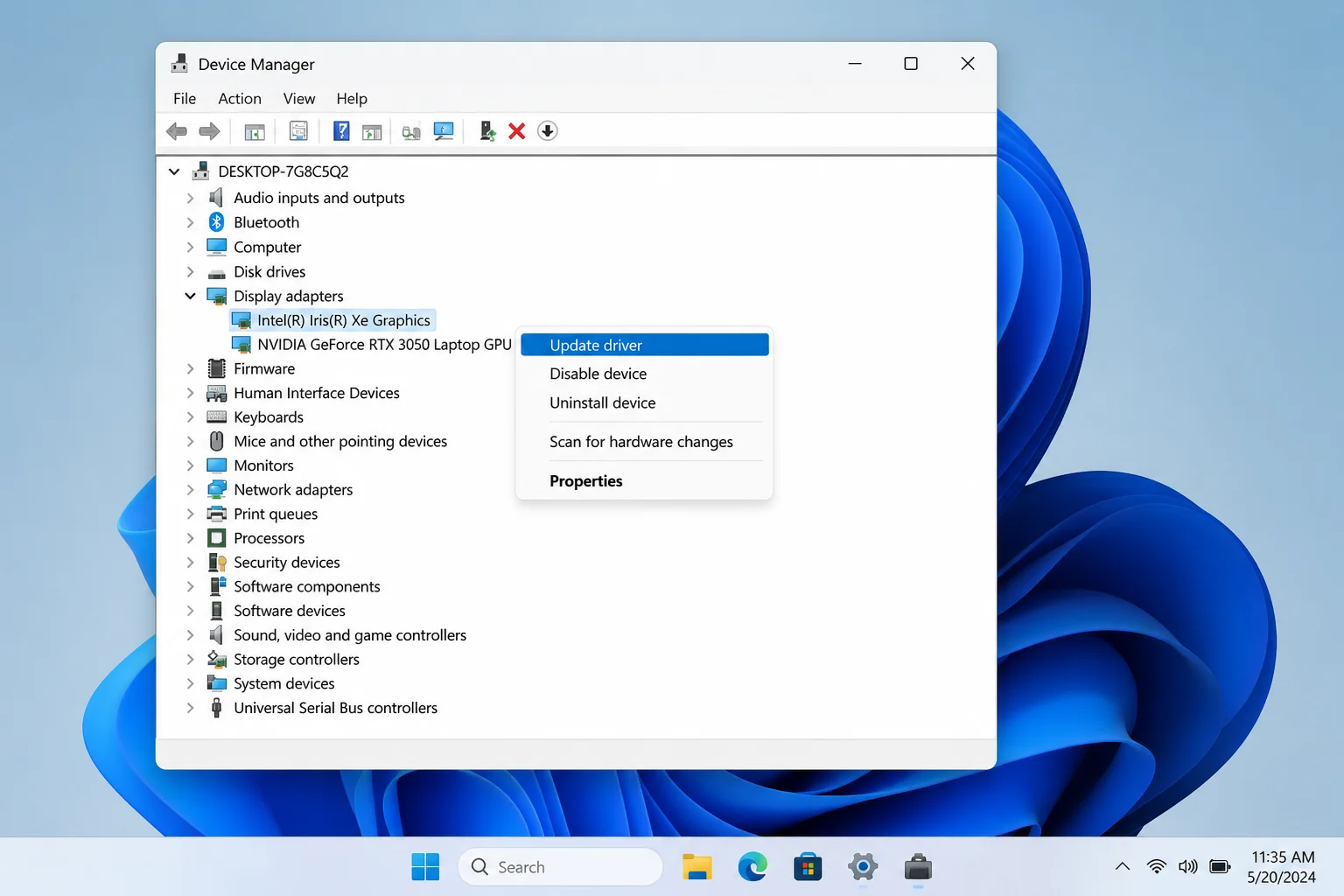Expand the Human Interface Devices category
This screenshot has width=1344, height=896.
point(190,393)
